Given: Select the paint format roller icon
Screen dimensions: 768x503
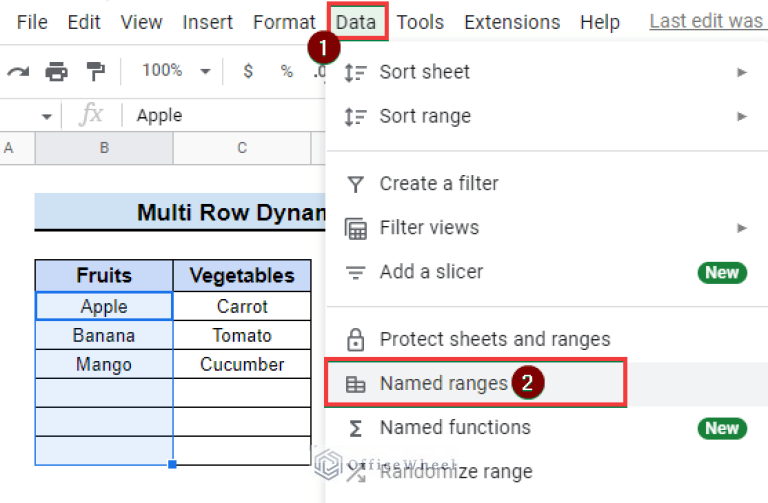Looking at the screenshot, I should [95, 71].
